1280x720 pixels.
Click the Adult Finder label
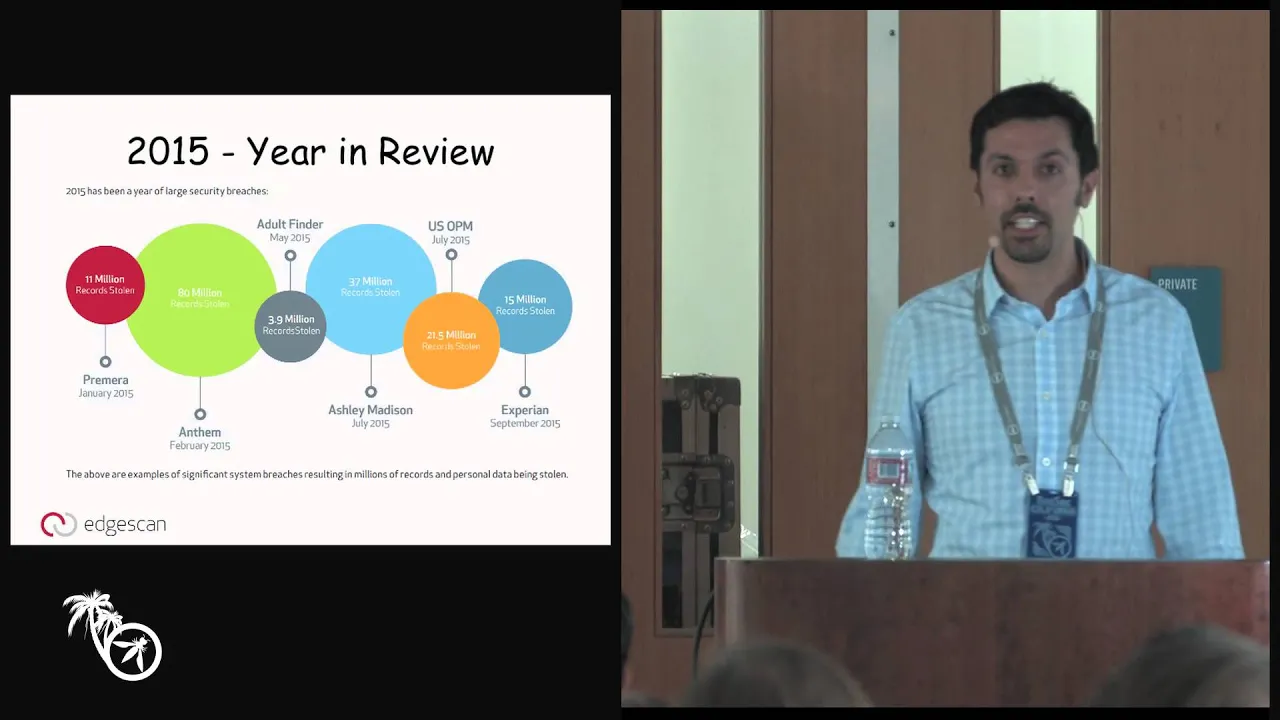[x=290, y=225]
